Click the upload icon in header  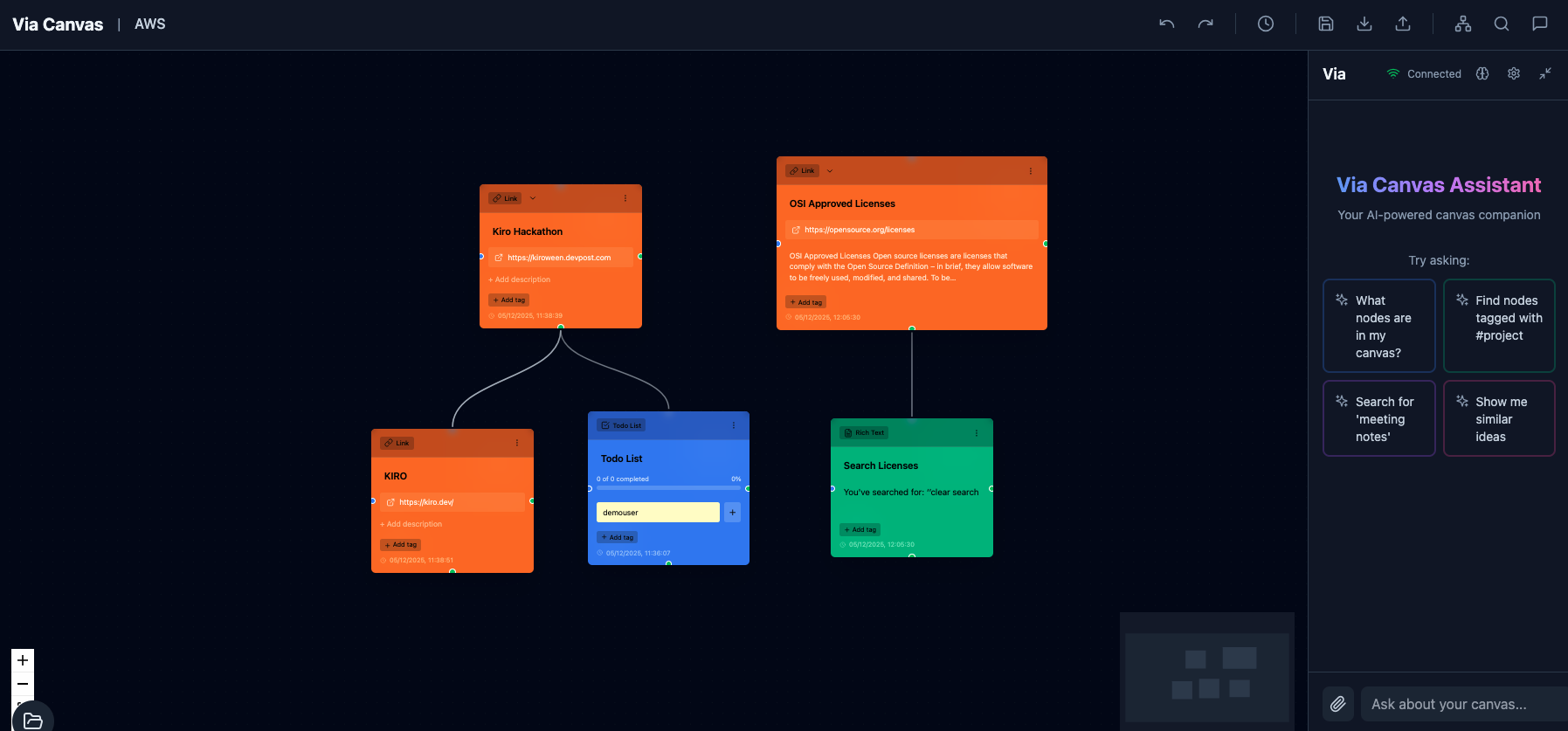tap(1402, 24)
